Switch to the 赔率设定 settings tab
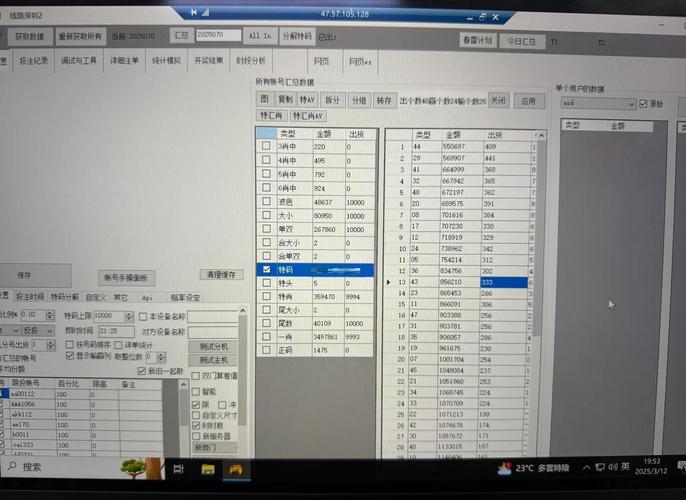This screenshot has width=686, height=500. [x=185, y=297]
